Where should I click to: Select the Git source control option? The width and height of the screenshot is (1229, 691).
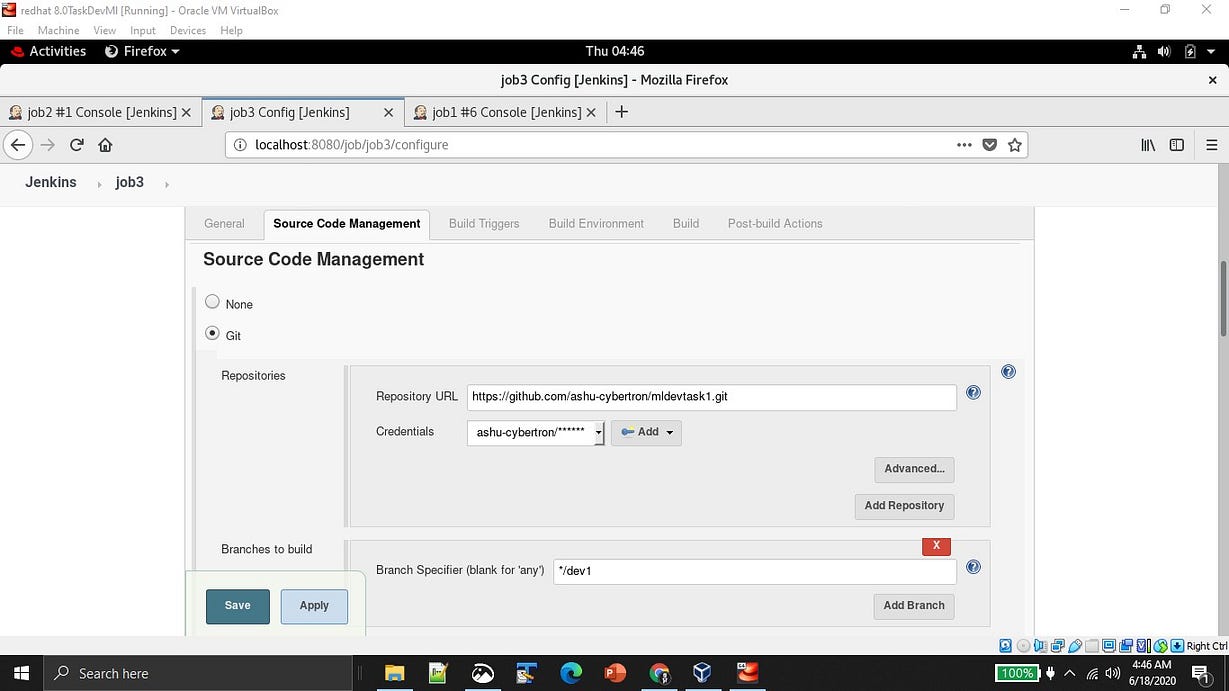(212, 333)
